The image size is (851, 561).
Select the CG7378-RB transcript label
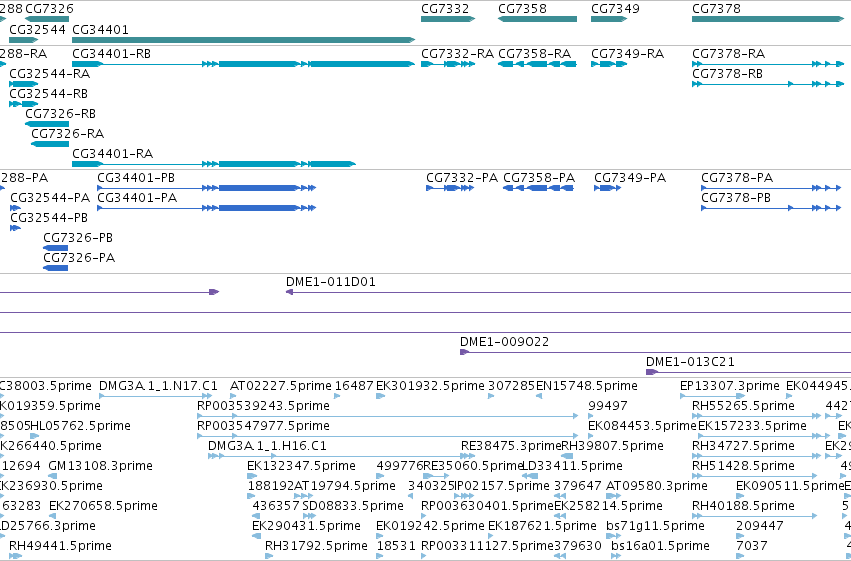727,74
